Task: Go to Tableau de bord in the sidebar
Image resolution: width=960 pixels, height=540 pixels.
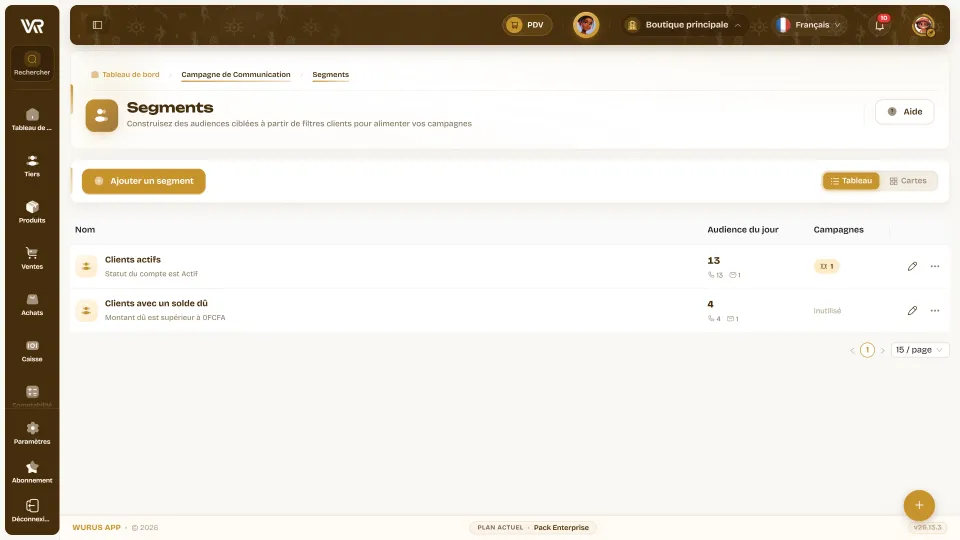Action: 32,119
